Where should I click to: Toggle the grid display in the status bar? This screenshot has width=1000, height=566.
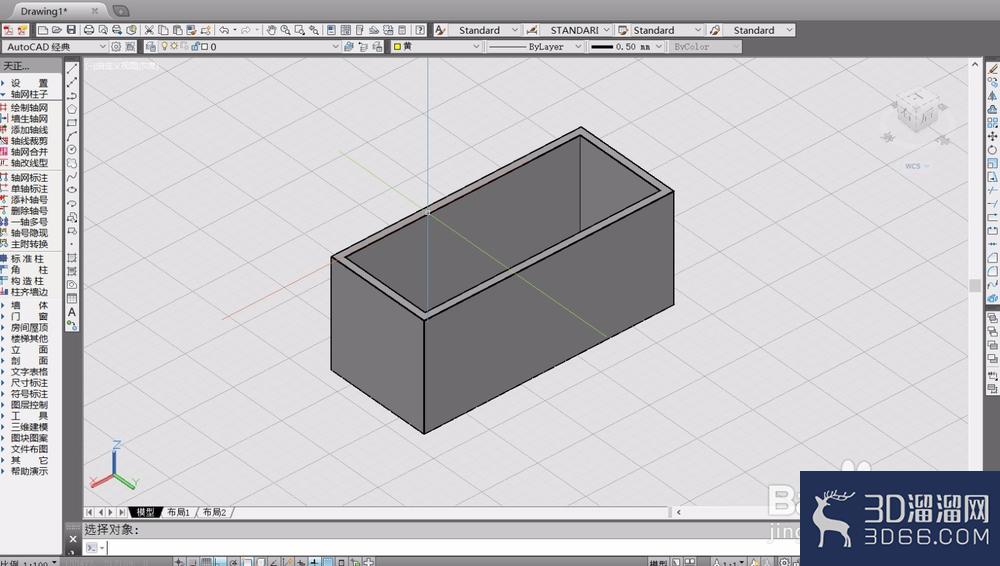coord(206,562)
